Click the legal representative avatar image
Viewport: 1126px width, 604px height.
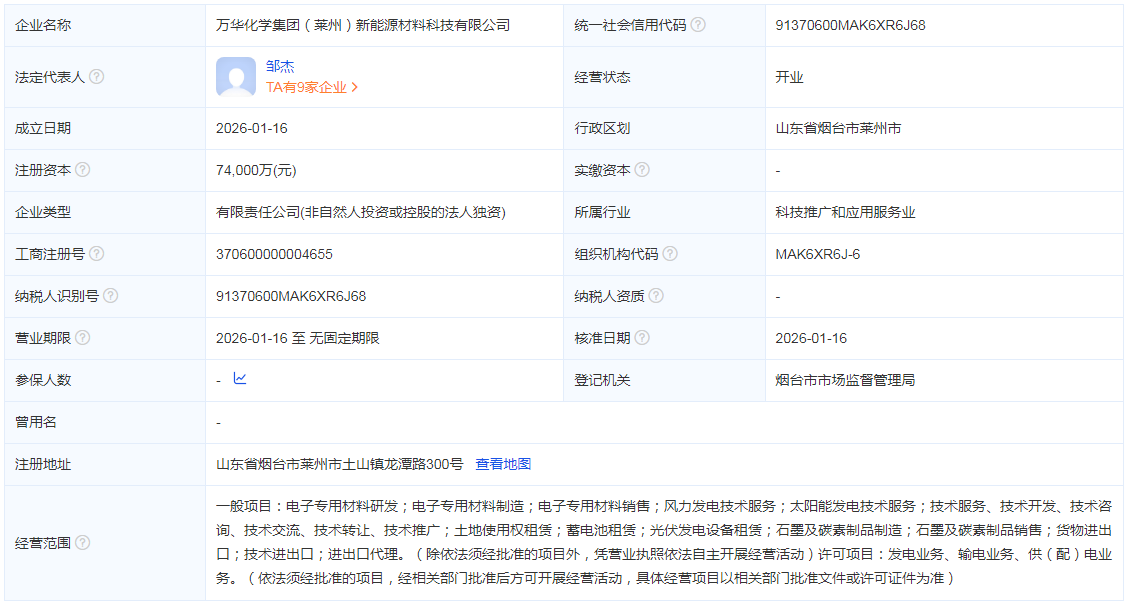pyautogui.click(x=236, y=77)
